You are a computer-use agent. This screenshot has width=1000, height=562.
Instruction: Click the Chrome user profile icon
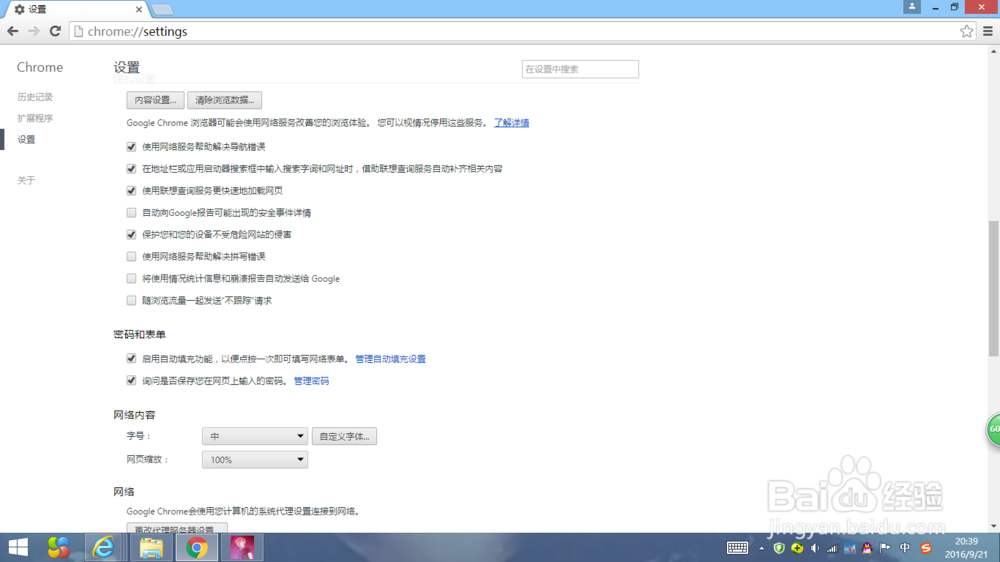[912, 6]
